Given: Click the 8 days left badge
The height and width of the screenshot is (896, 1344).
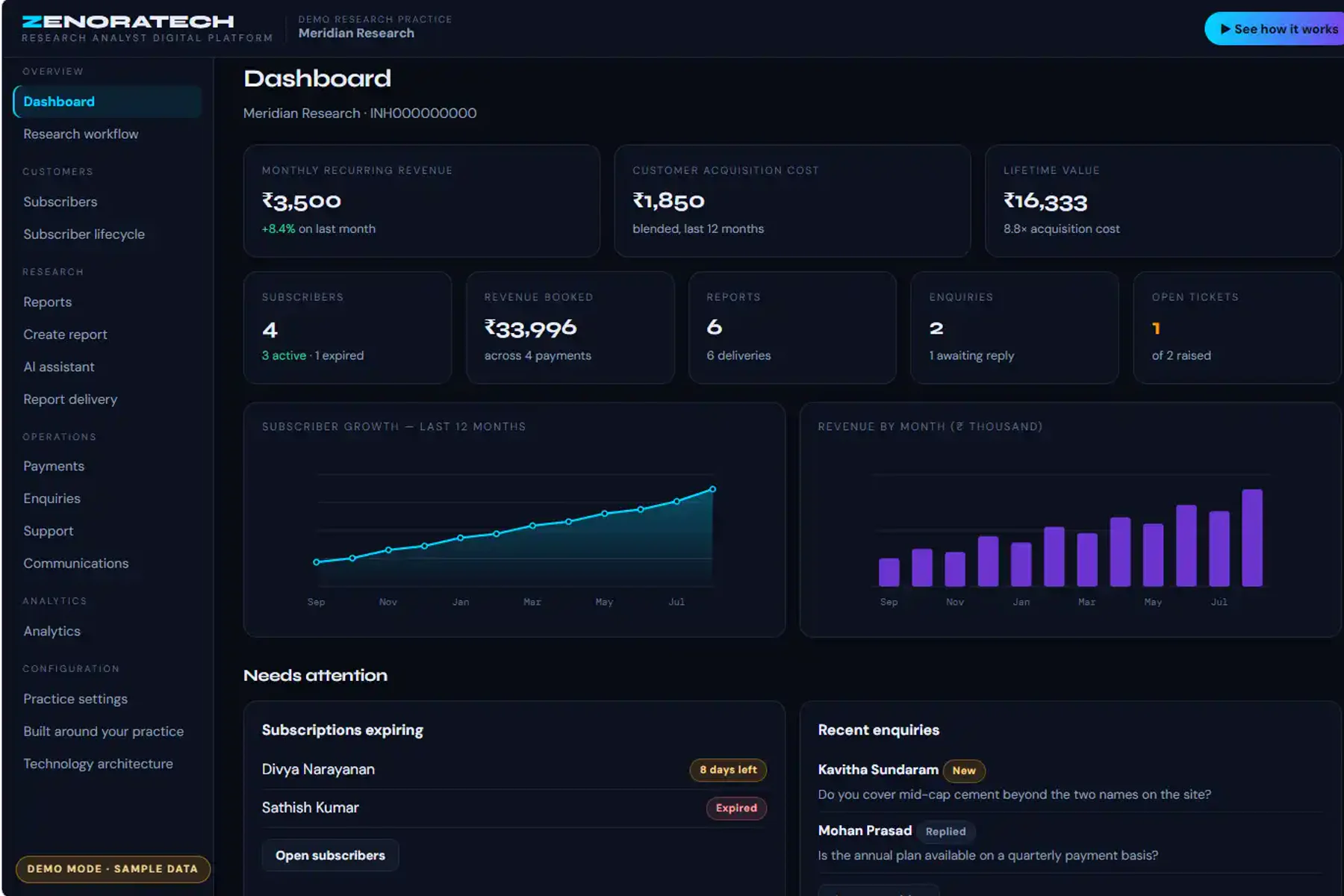Looking at the screenshot, I should [x=728, y=770].
